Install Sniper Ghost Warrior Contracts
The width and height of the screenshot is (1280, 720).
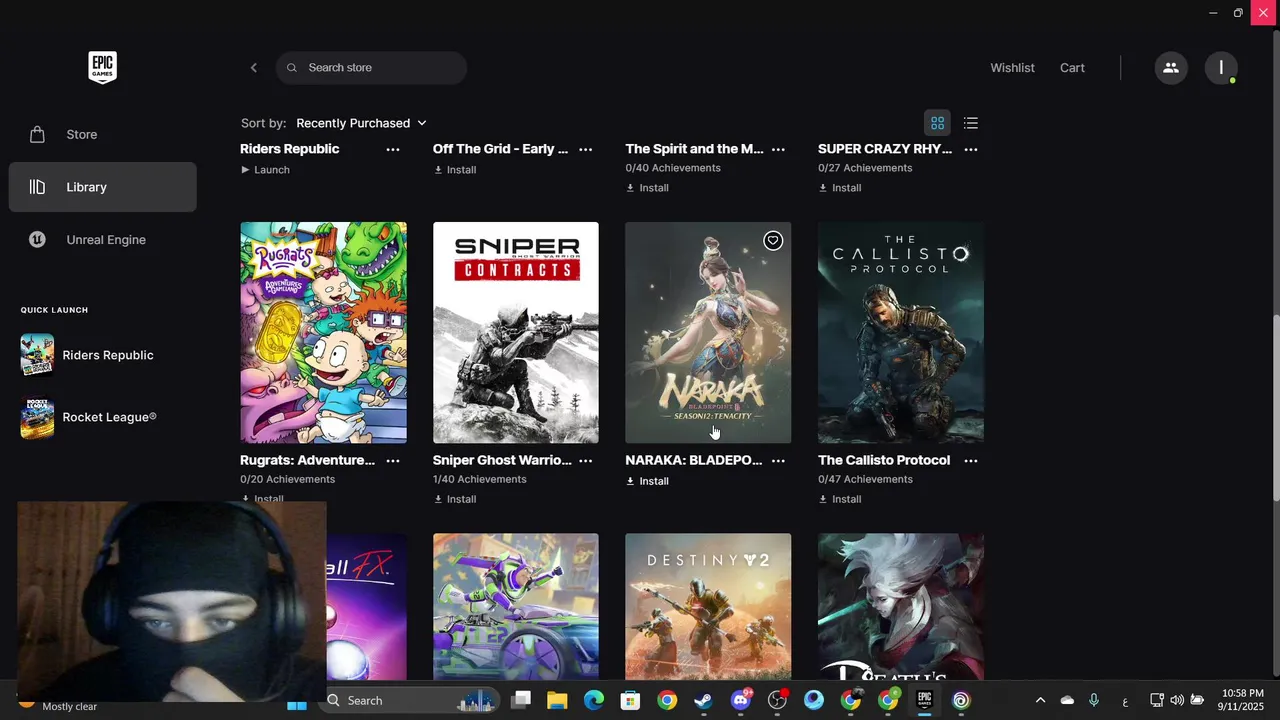pos(455,499)
